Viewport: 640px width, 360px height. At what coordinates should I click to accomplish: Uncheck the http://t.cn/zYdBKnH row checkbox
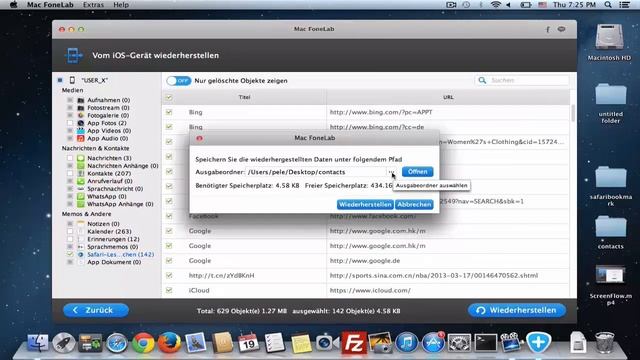point(169,276)
